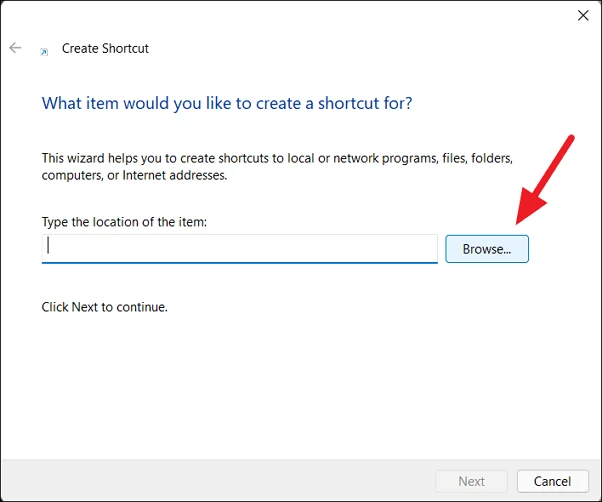The height and width of the screenshot is (502, 602).
Task: Click the back arrow in the wizard header
Action: pyautogui.click(x=15, y=48)
